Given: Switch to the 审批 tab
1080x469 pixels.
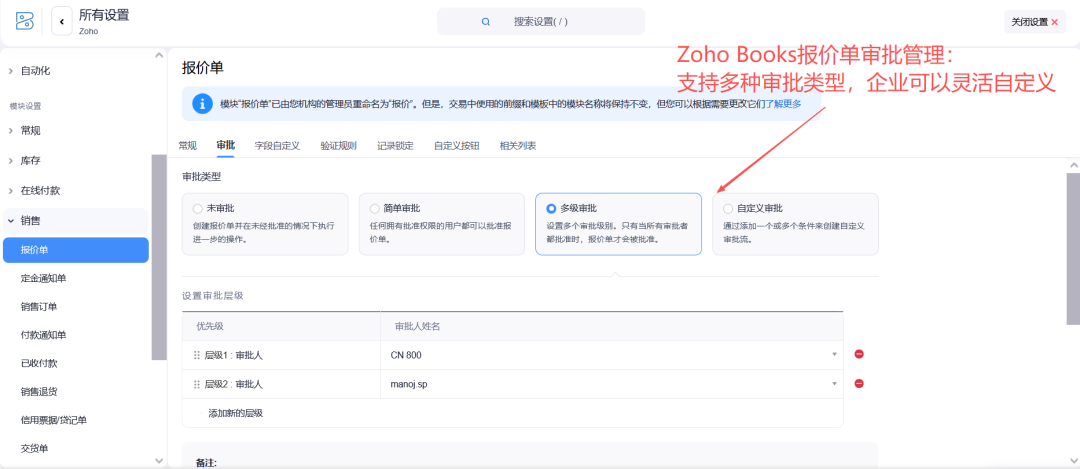Looking at the screenshot, I should [x=225, y=145].
